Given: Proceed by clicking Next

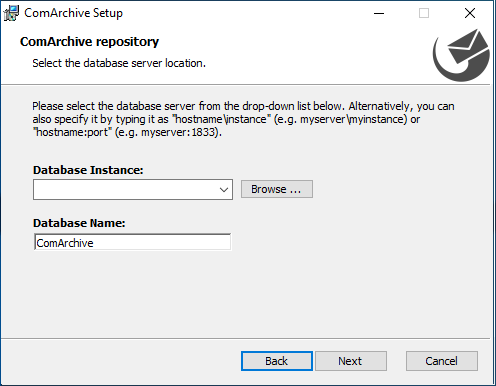Looking at the screenshot, I should [x=351, y=361].
